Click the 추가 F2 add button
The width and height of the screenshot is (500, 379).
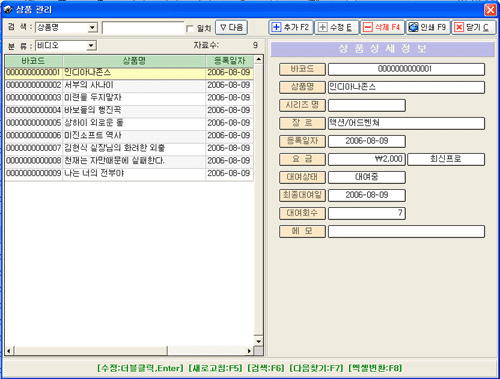tap(291, 27)
